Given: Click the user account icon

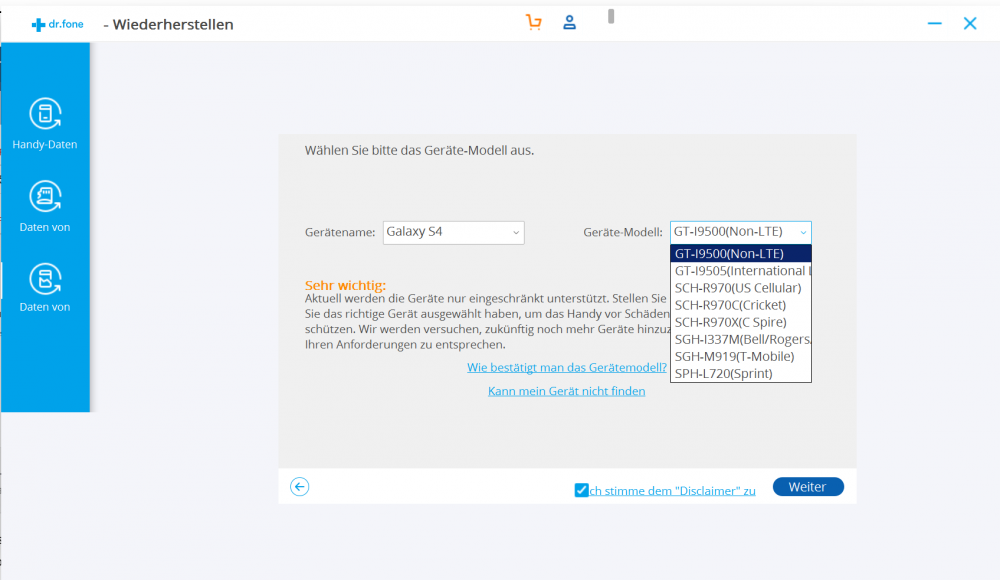Looking at the screenshot, I should 569,22.
